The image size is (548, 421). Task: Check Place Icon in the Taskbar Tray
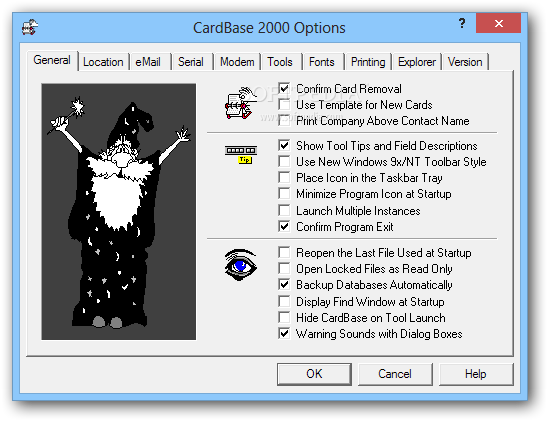click(x=284, y=177)
